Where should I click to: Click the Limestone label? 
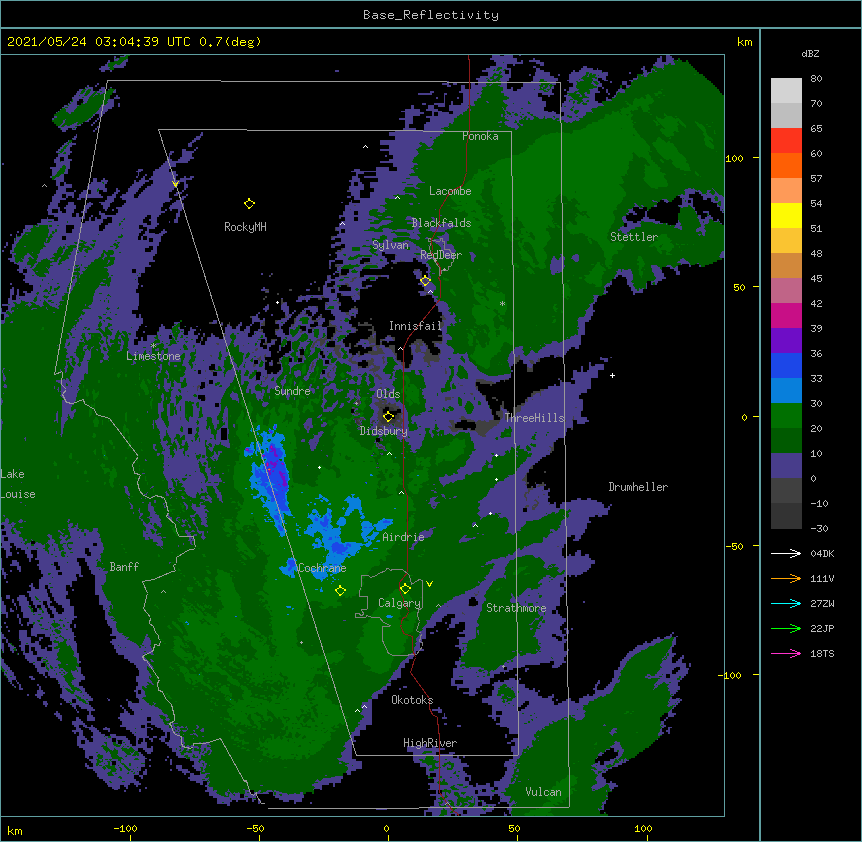point(153,356)
